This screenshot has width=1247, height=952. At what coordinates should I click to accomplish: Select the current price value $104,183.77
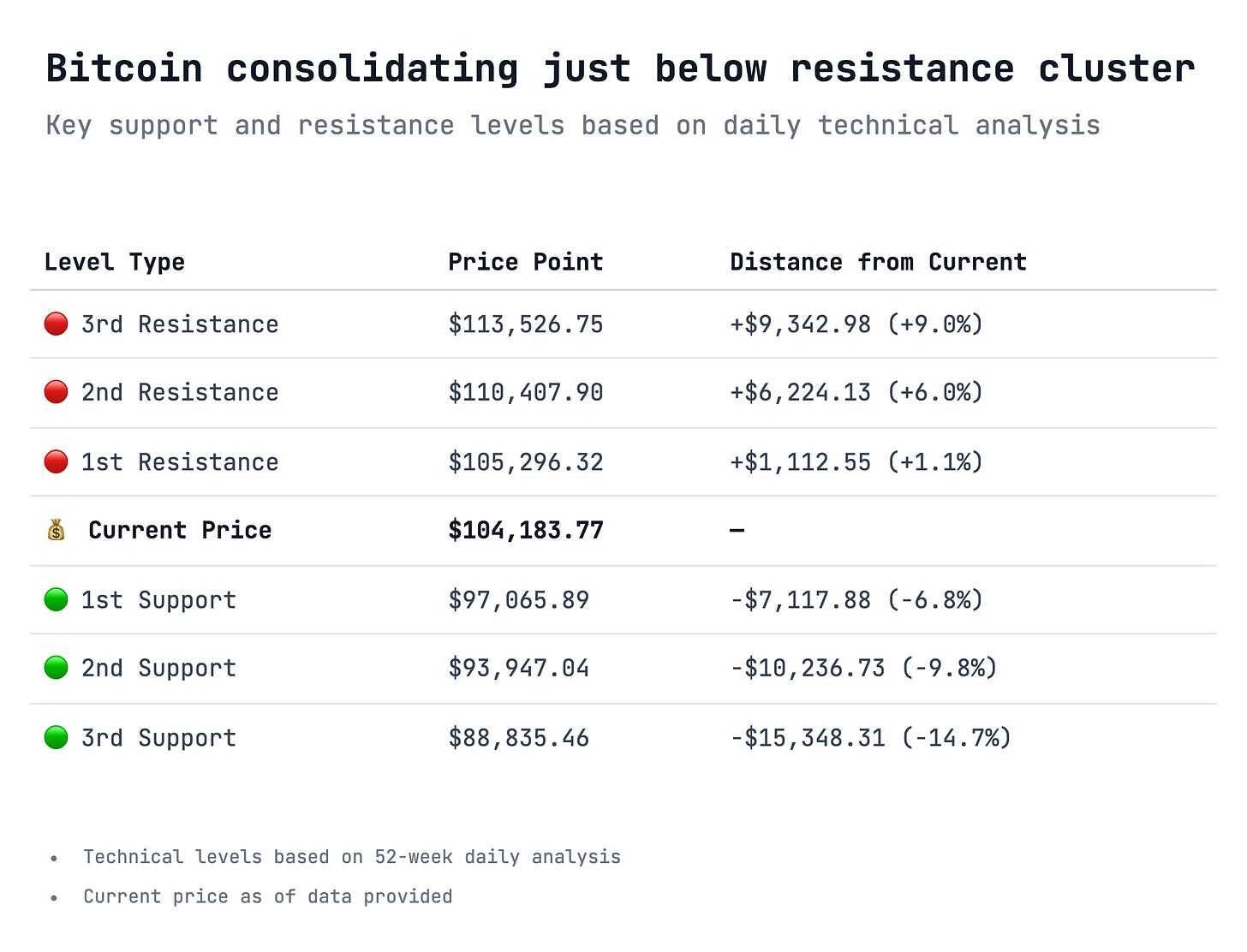click(525, 530)
